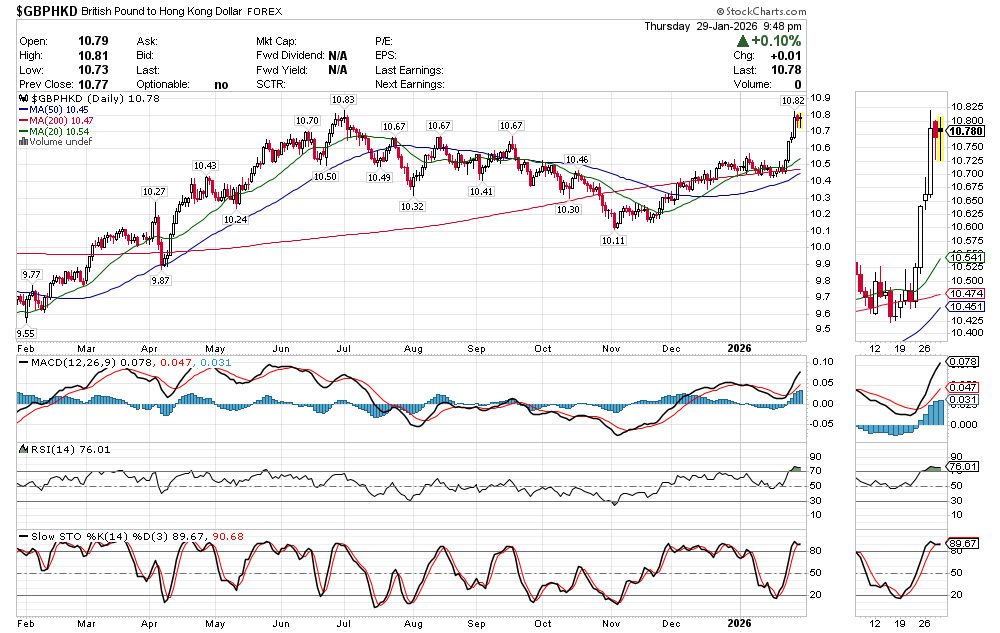Click the 9.55 February low label
The height and width of the screenshot is (633, 1000).
coord(27,331)
